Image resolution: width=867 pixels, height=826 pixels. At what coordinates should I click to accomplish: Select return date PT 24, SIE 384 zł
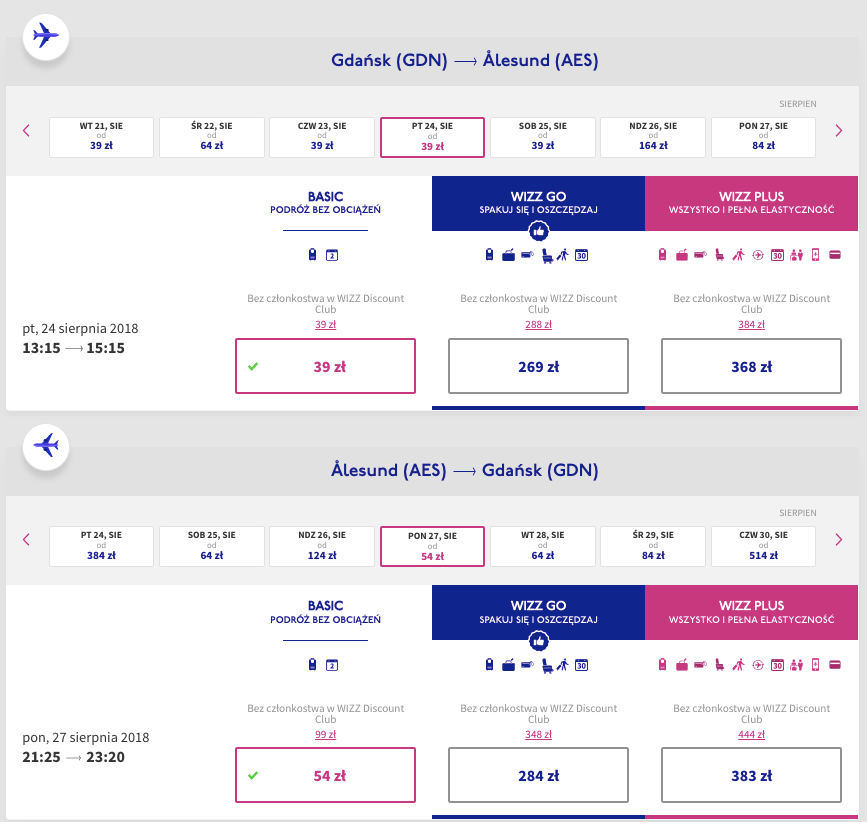coord(101,546)
